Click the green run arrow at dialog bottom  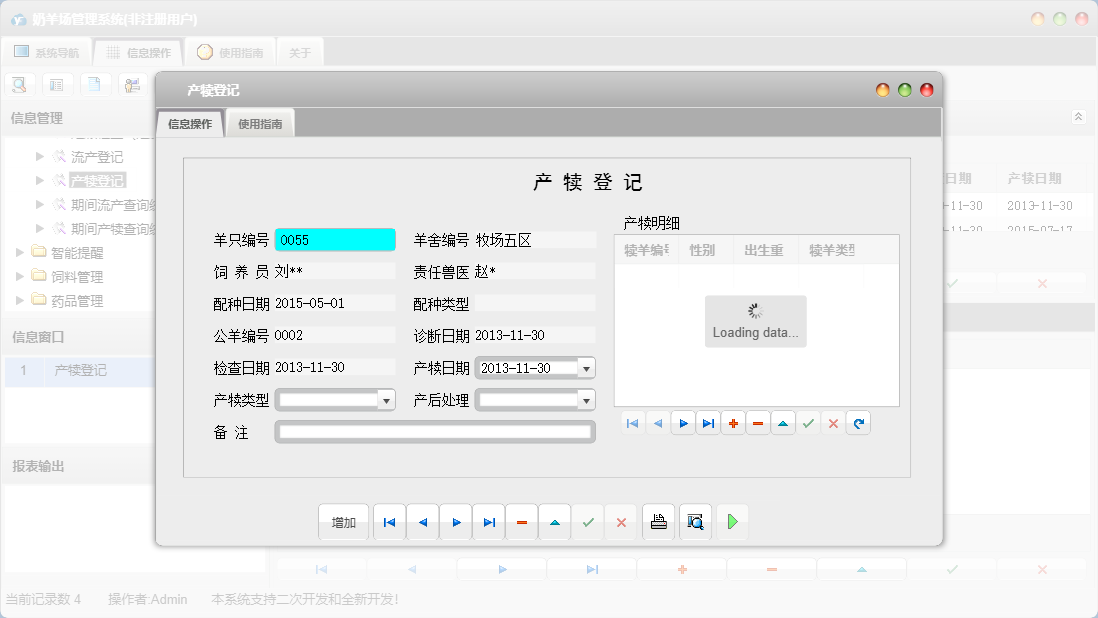732,521
